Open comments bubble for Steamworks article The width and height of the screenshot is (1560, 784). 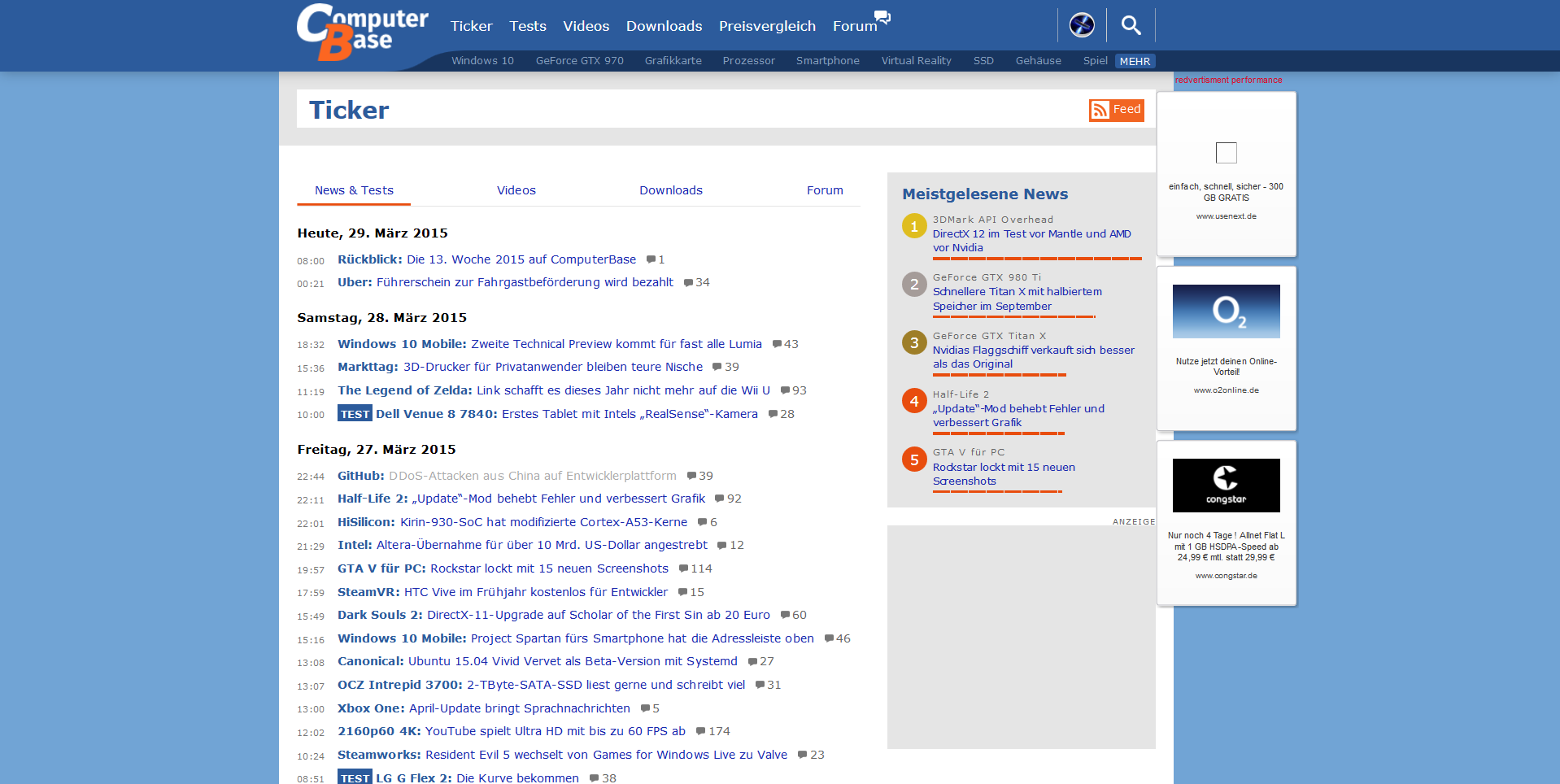(x=802, y=756)
